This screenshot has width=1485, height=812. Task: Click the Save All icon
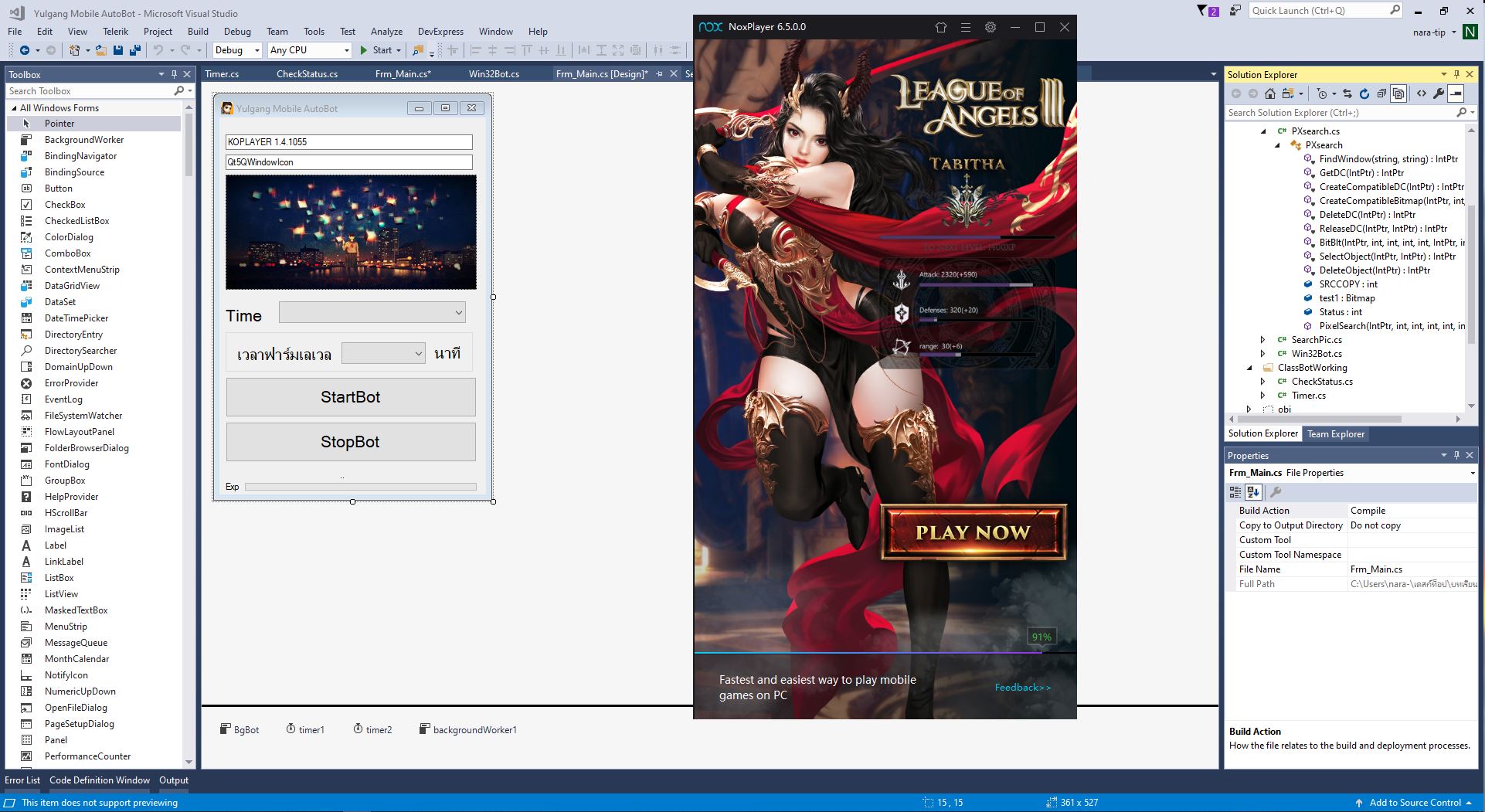135,50
